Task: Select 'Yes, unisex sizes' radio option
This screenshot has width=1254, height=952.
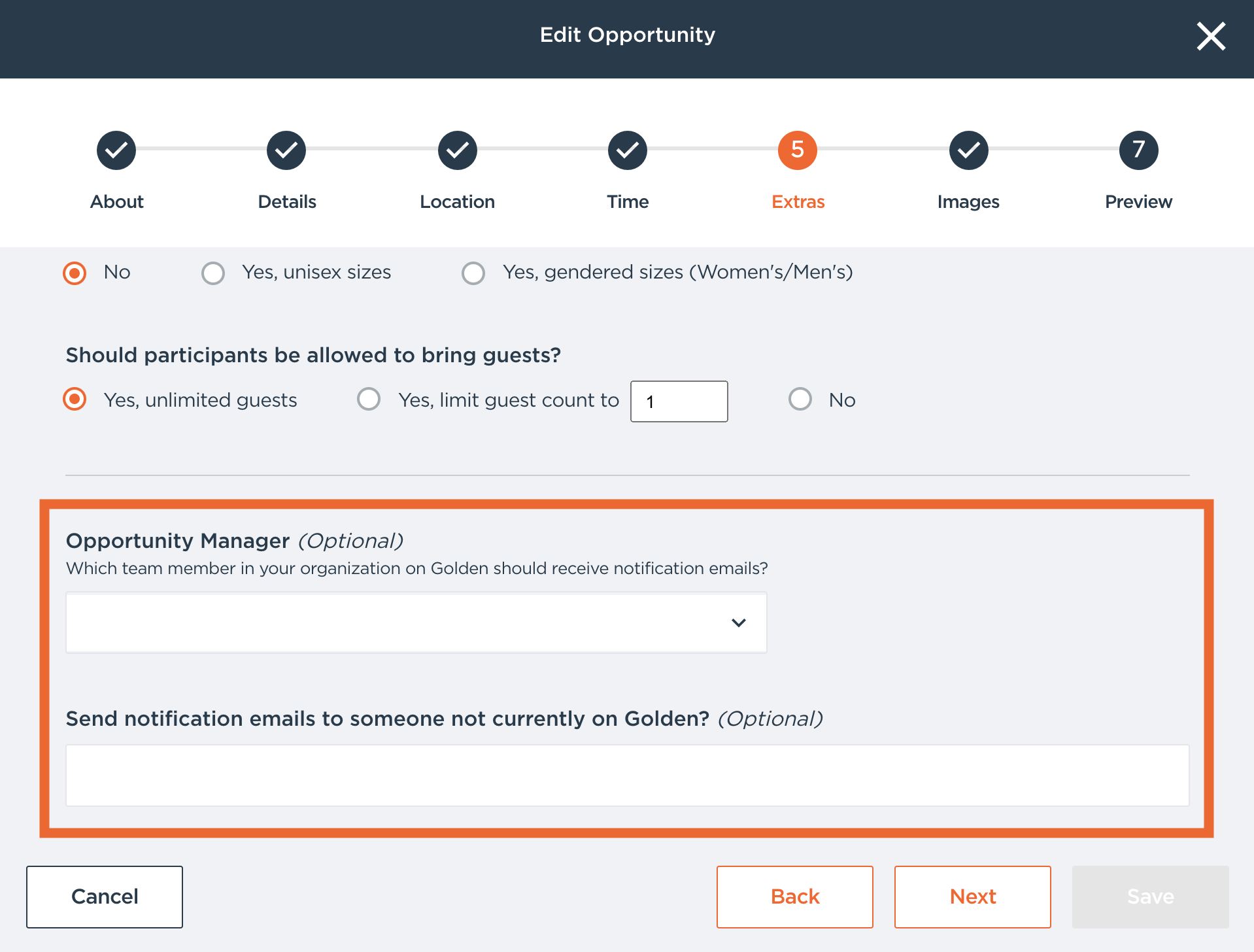Action: [213, 273]
